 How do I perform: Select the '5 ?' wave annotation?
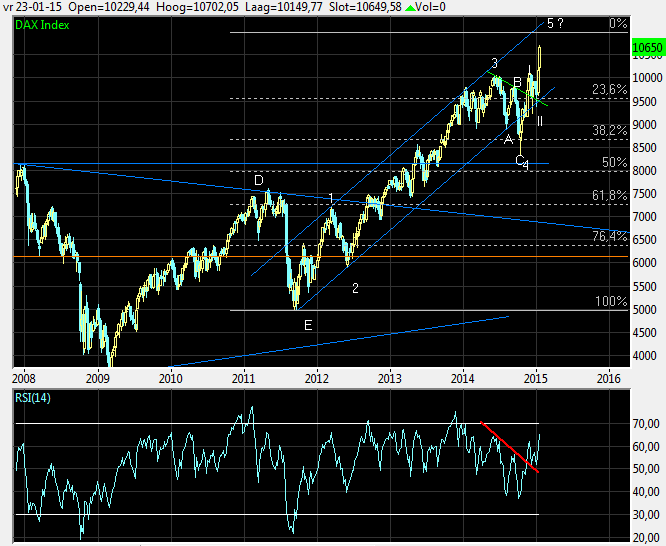(x=556, y=24)
